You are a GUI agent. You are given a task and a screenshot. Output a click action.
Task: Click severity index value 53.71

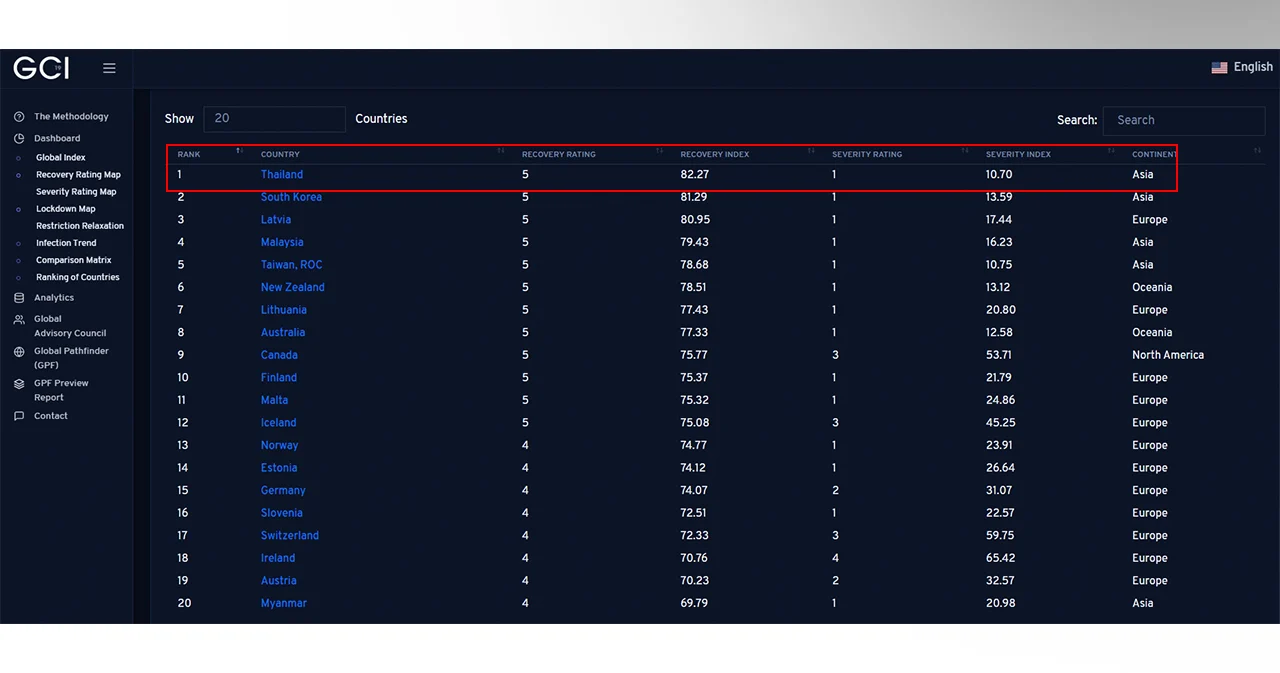999,355
